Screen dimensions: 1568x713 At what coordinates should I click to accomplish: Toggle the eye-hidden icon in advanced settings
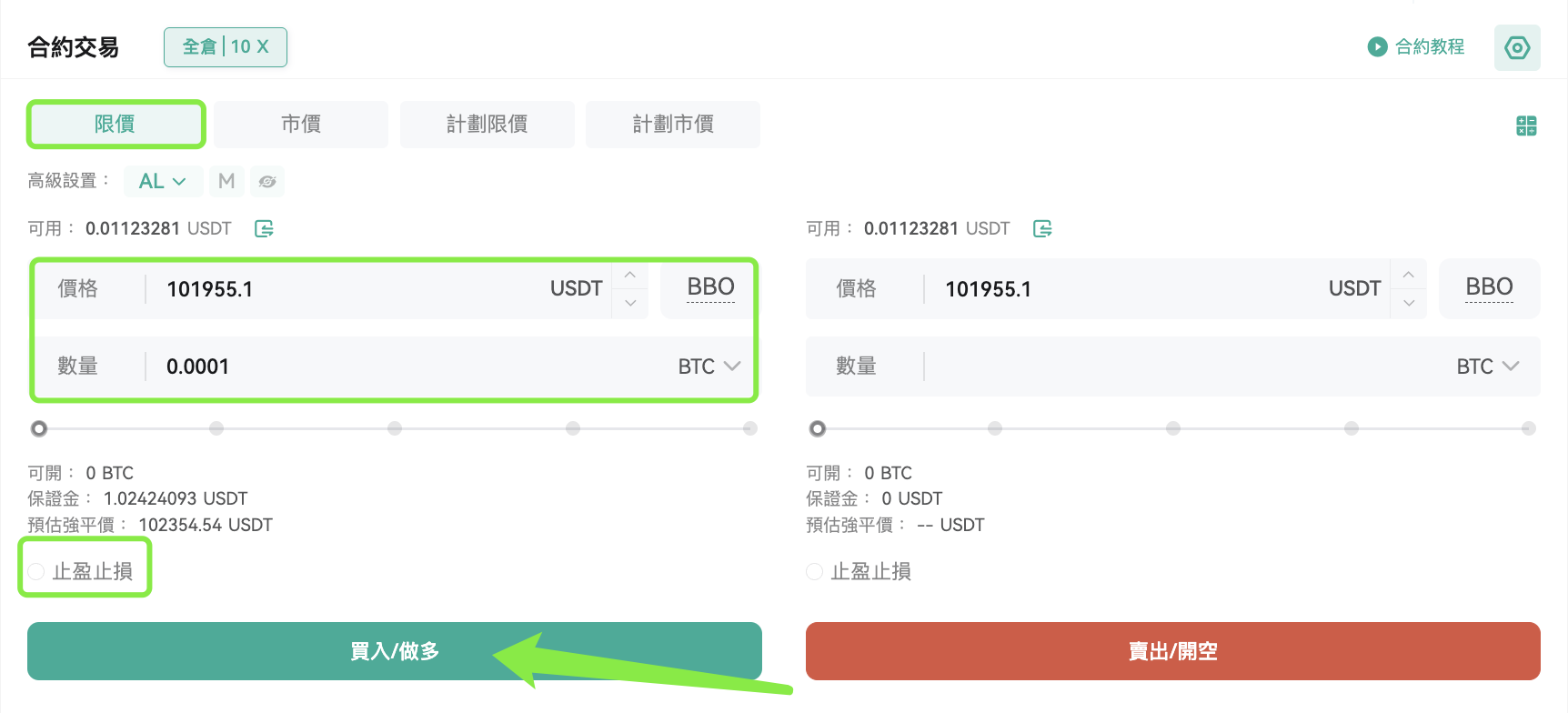[267, 181]
